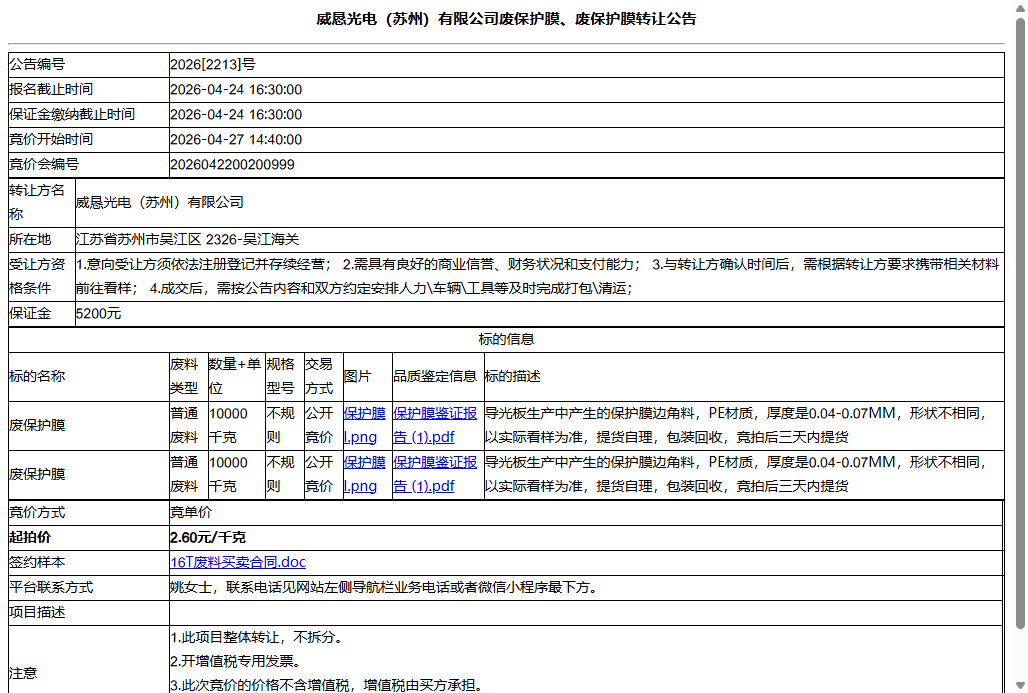Image resolution: width=1028 pixels, height=693 pixels.
Task: Click the second row's 10000 千克 quantity cell
Action: pyautogui.click(x=236, y=475)
